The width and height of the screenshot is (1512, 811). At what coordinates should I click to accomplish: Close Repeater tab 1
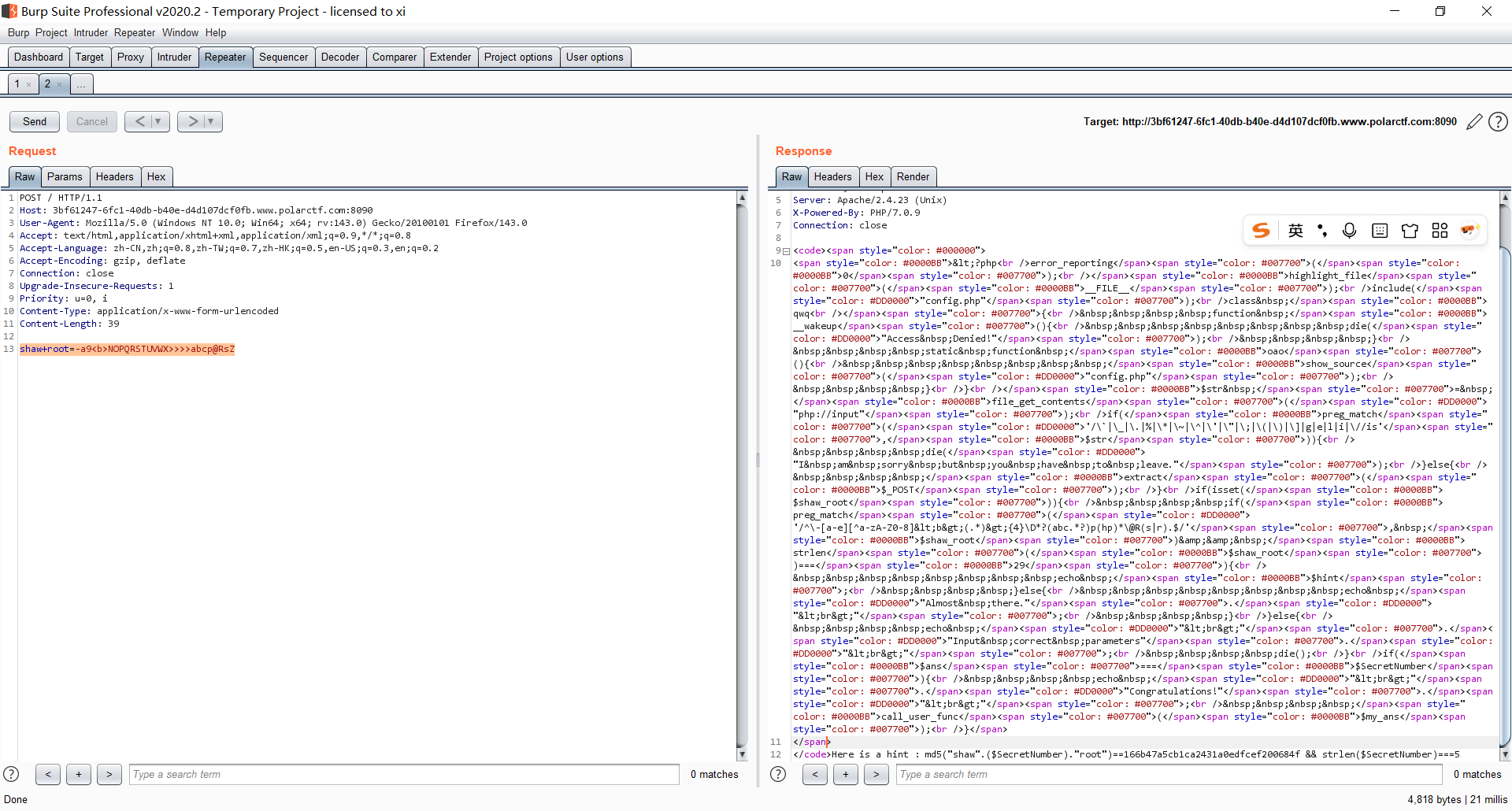[29, 84]
